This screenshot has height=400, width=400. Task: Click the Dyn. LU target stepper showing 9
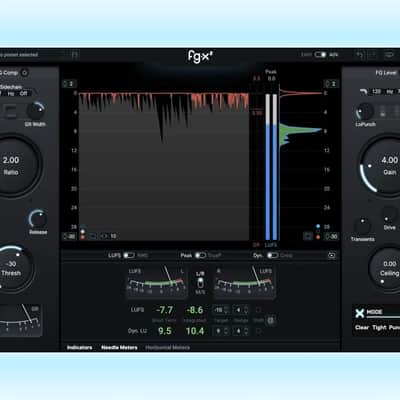221,331
